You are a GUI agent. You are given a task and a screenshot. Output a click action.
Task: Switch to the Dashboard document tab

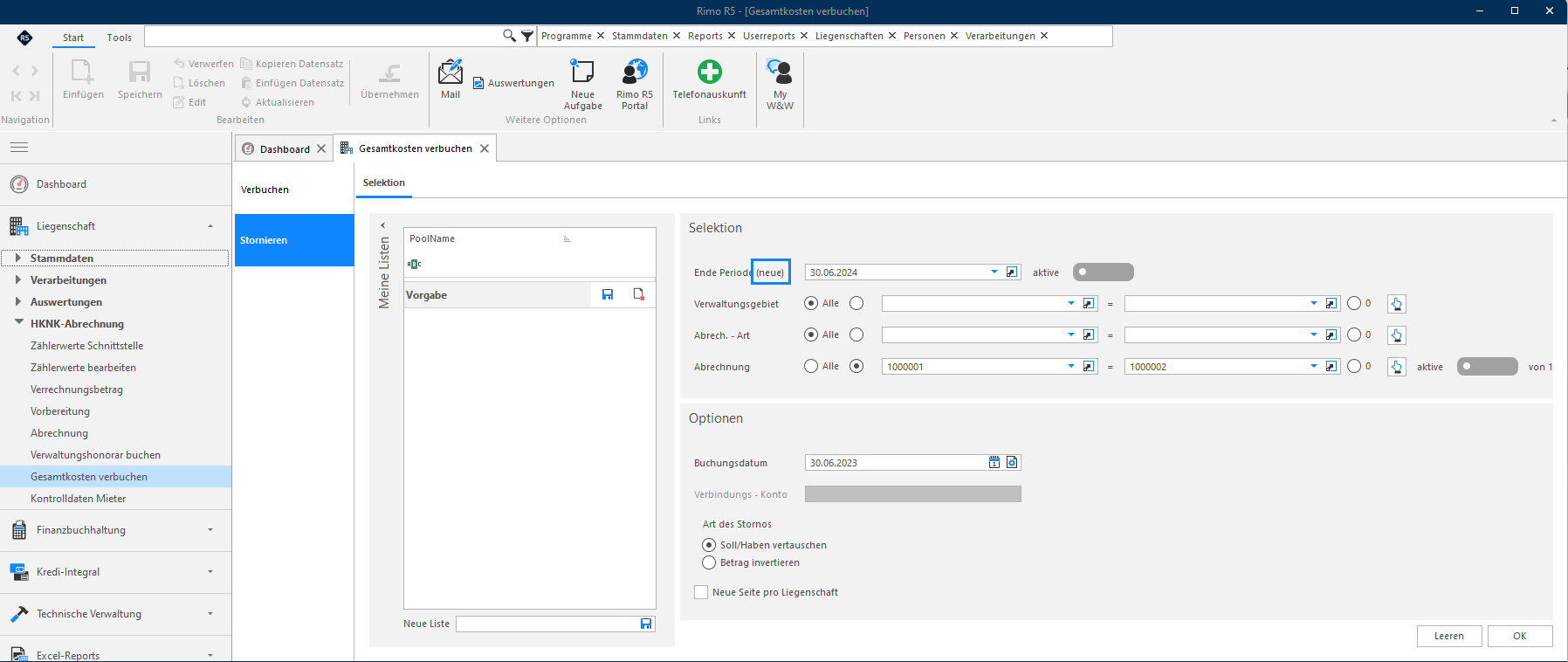coord(285,149)
